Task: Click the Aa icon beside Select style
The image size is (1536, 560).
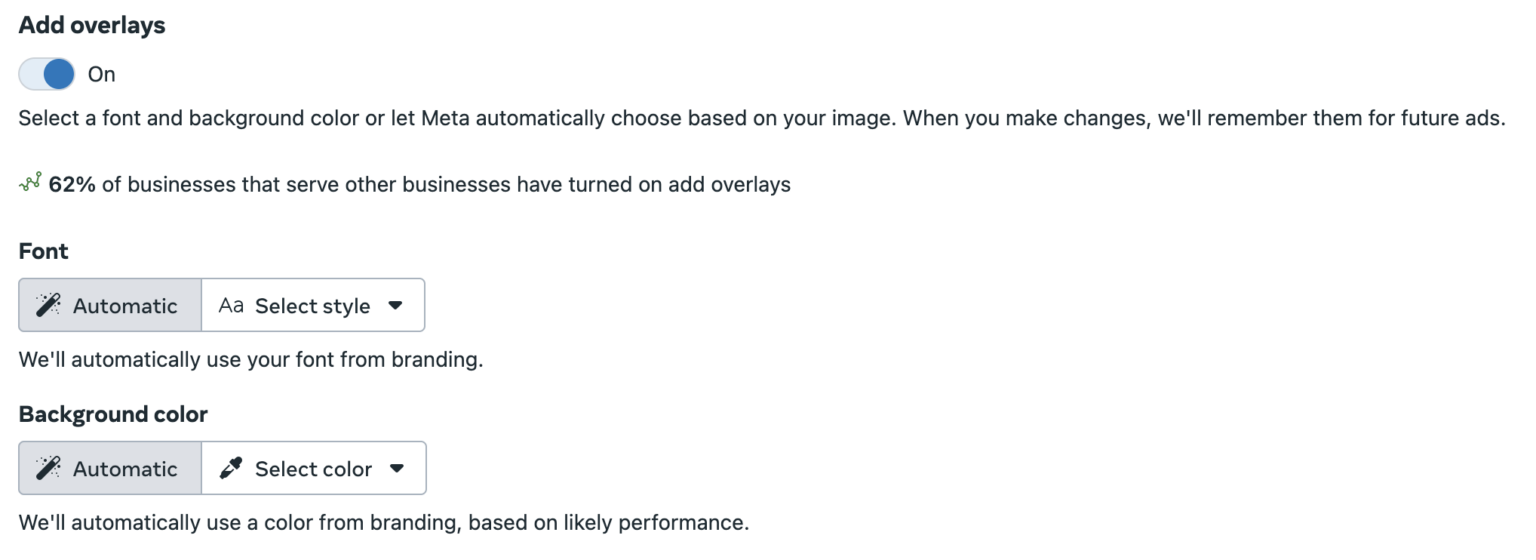Action: [231, 306]
